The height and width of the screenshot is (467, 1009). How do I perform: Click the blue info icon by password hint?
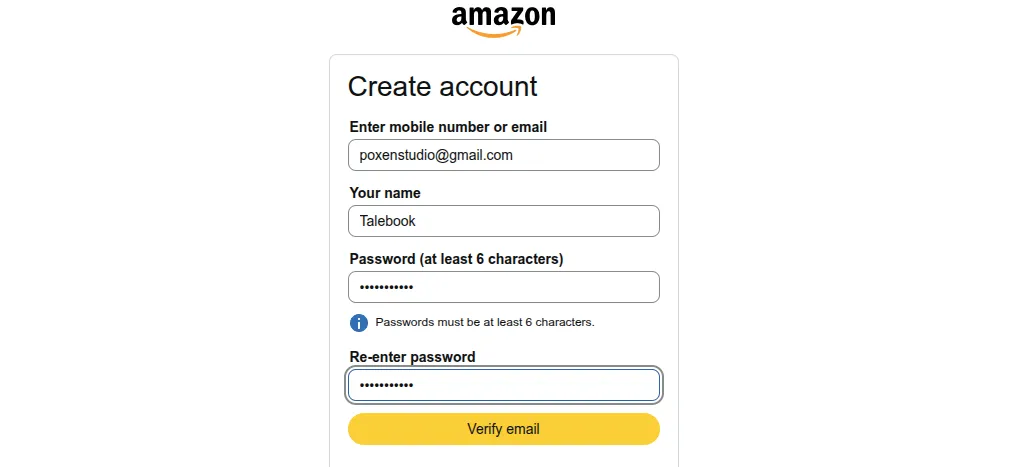tap(359, 323)
